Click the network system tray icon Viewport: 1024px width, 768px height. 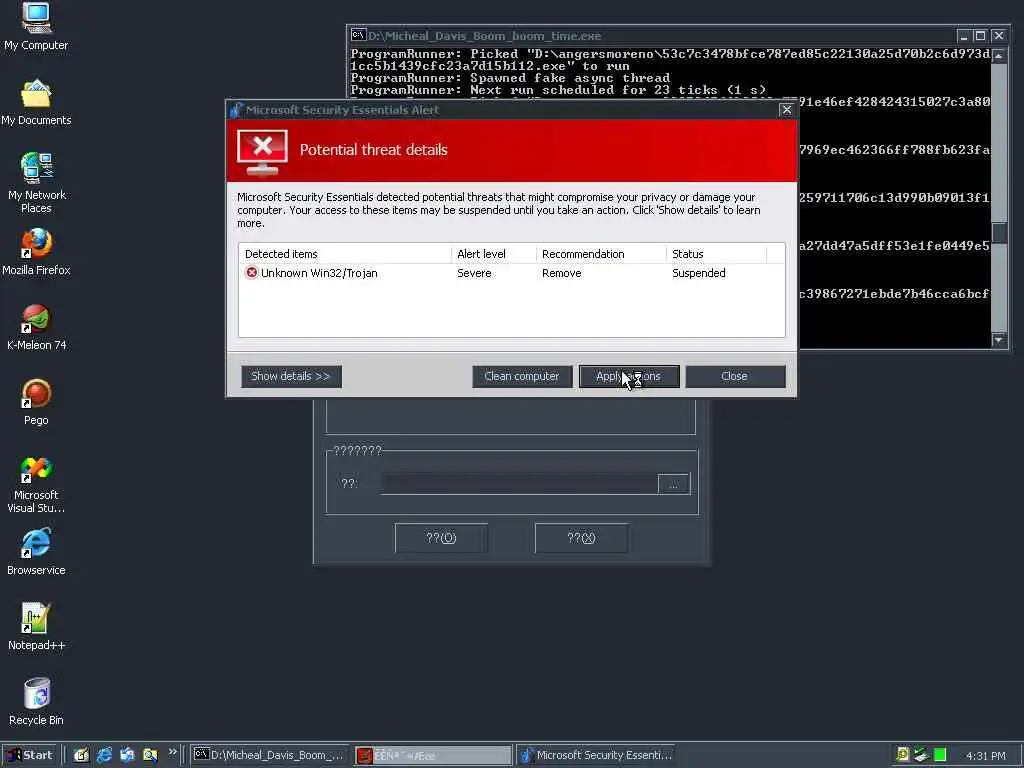pyautogui.click(x=921, y=754)
